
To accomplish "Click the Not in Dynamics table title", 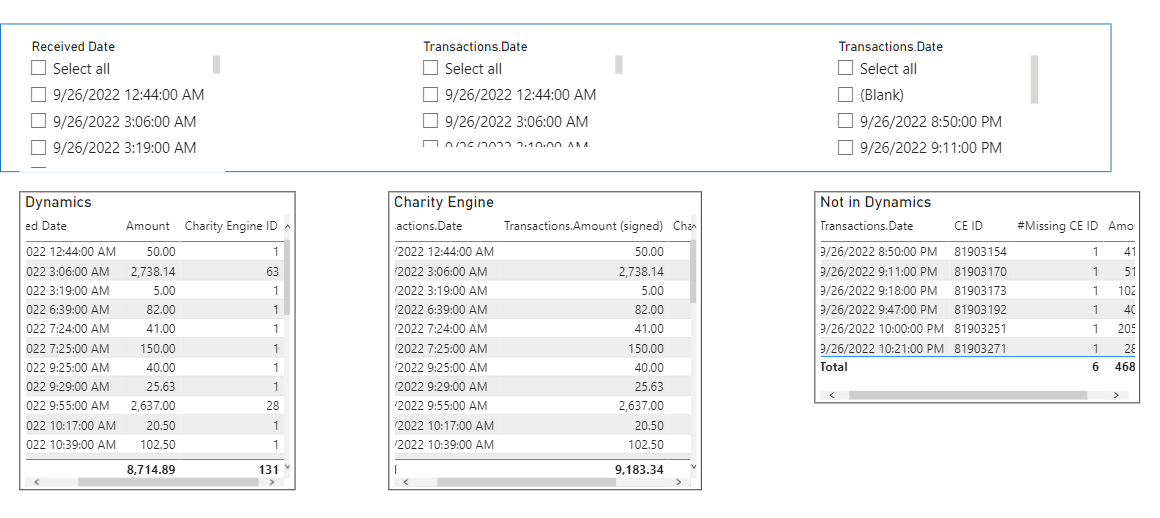I will [x=876, y=202].
